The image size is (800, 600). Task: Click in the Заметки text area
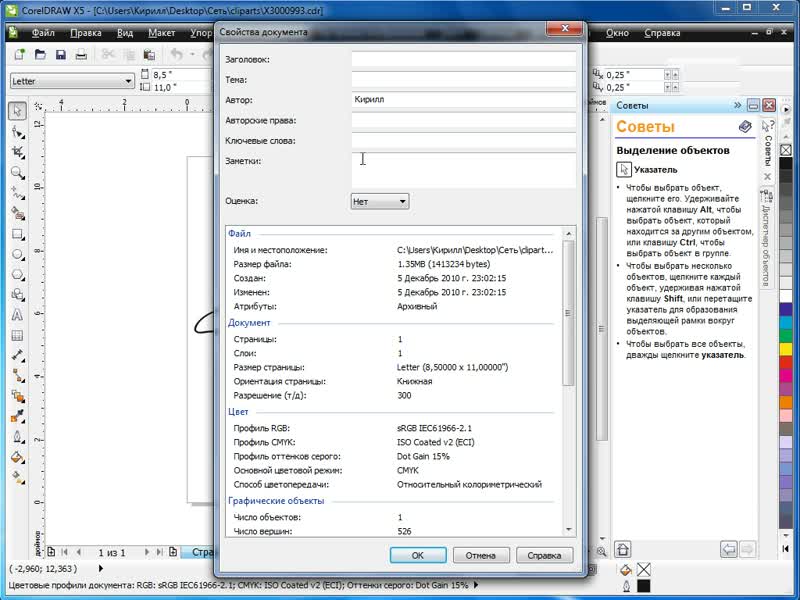tap(464, 170)
